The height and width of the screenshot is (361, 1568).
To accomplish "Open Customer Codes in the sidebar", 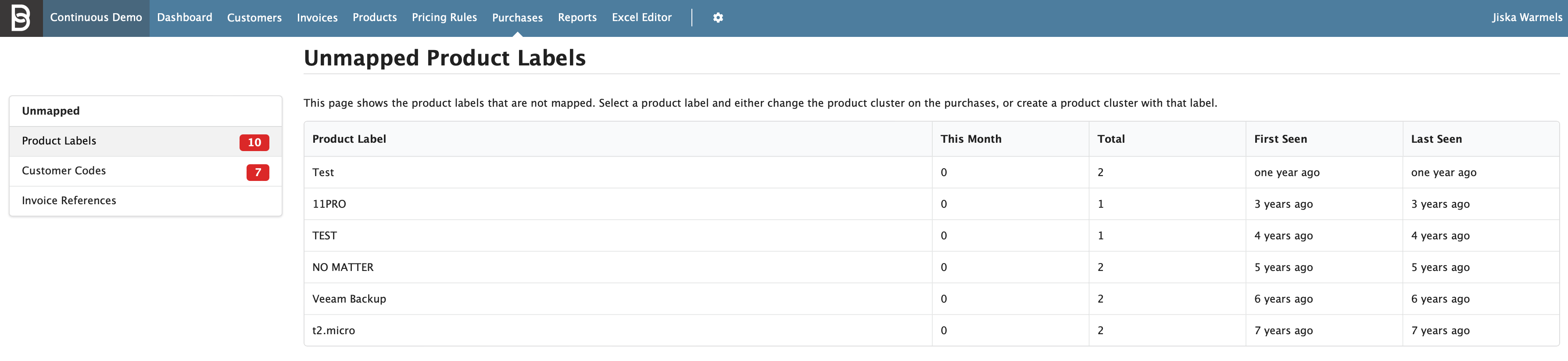I will pyautogui.click(x=146, y=171).
